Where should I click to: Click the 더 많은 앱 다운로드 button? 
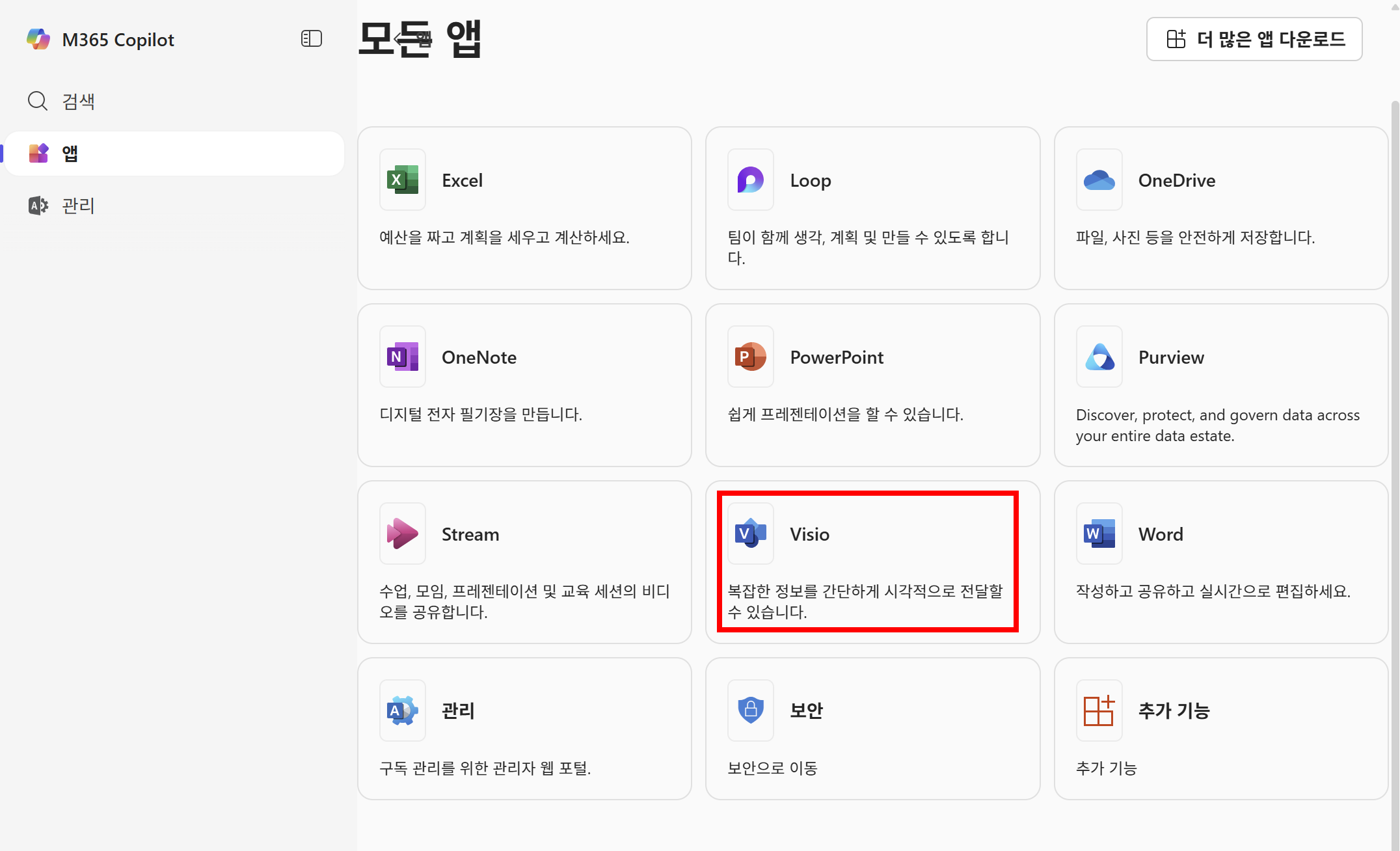(x=1254, y=39)
